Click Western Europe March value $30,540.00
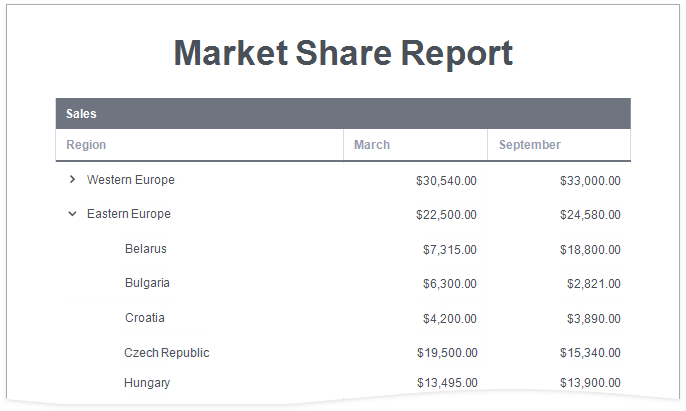 [446, 181]
